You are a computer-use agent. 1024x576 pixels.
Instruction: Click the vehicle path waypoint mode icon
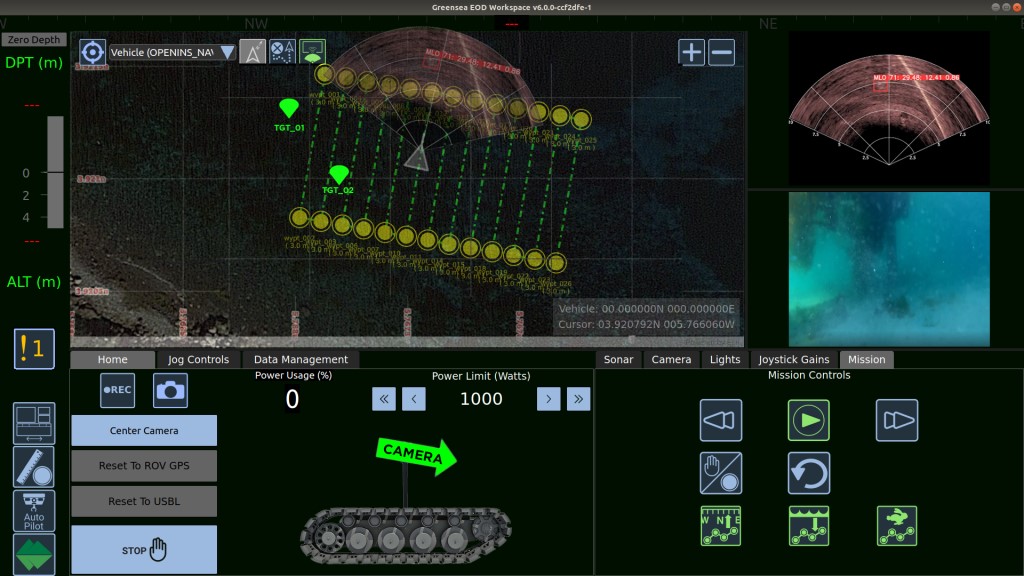click(897, 526)
